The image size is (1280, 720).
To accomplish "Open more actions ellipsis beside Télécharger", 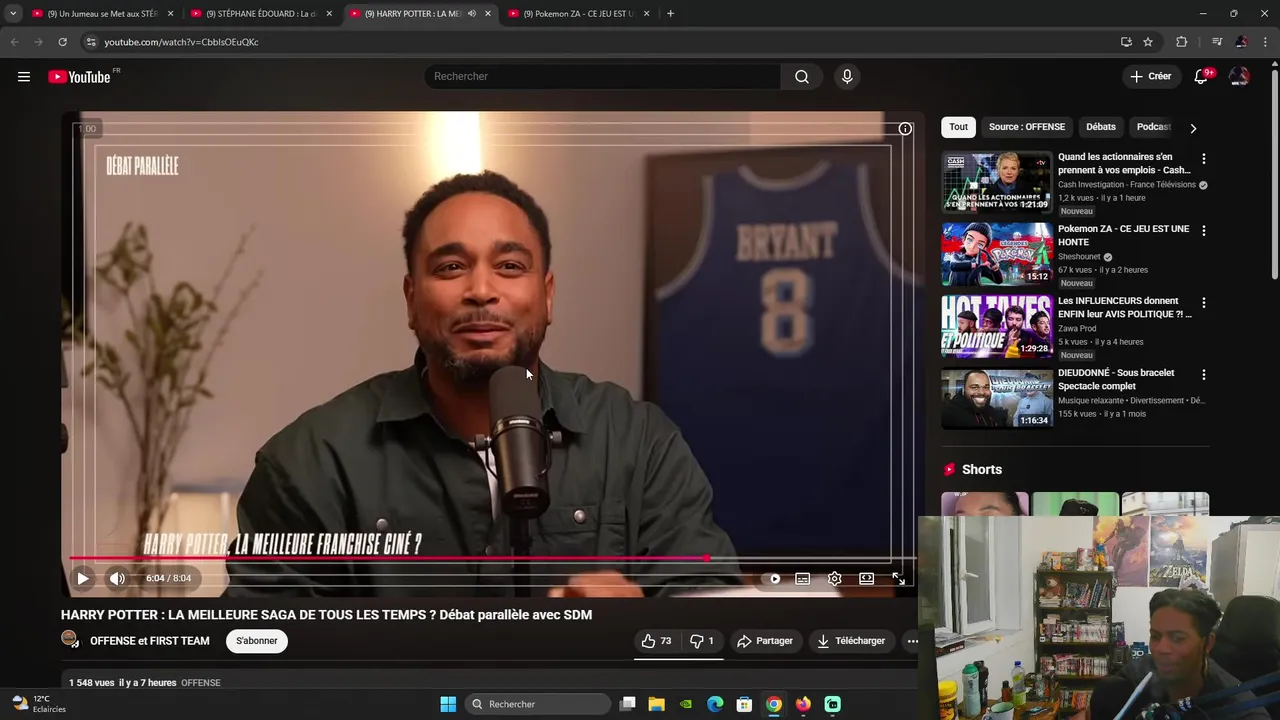I will coord(912,641).
